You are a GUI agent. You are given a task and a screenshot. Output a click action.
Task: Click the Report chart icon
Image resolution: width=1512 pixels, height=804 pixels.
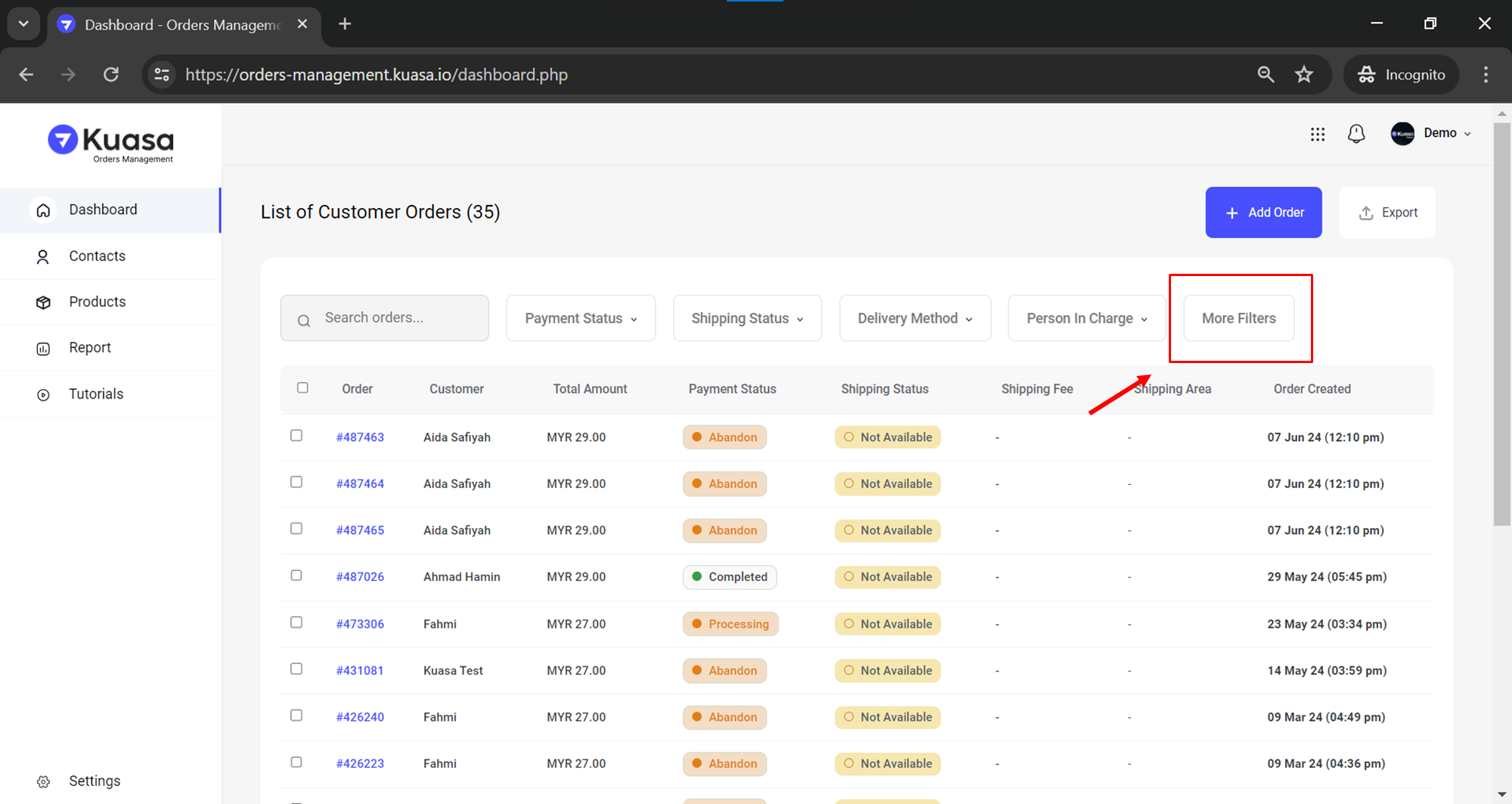[43, 349]
